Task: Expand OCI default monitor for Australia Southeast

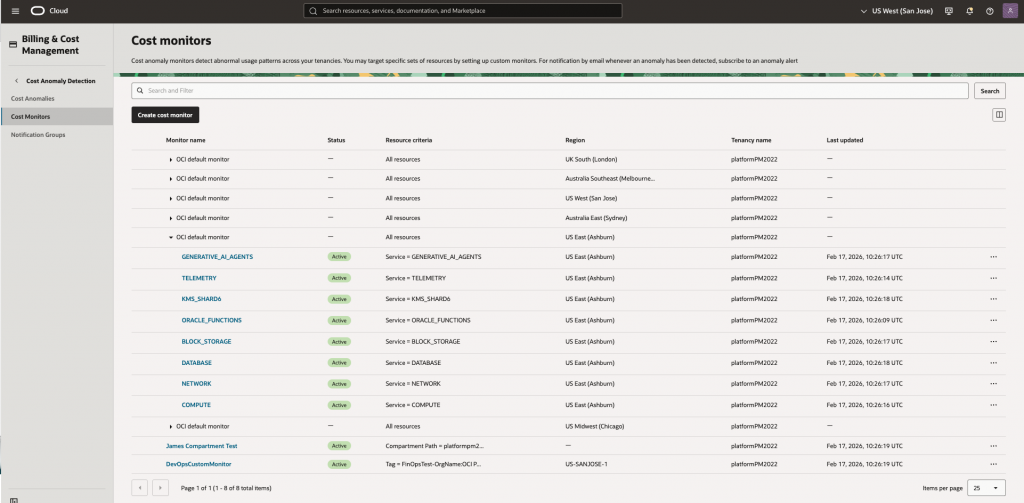Action: click(x=171, y=179)
